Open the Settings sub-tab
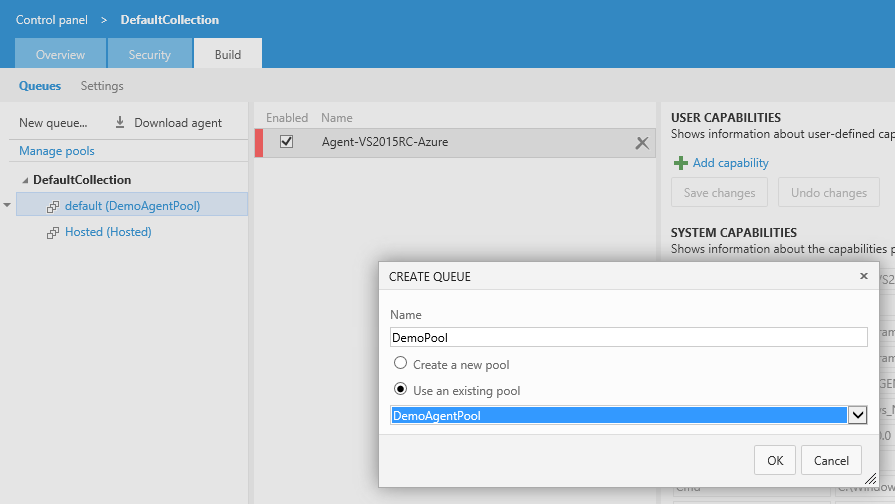The image size is (895, 504). pos(102,86)
